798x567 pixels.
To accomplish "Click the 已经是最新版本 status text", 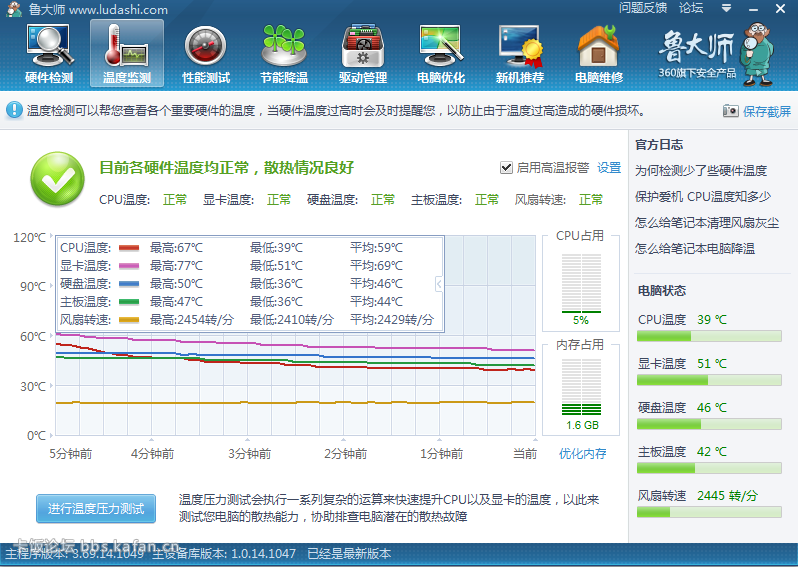I will click(x=349, y=554).
